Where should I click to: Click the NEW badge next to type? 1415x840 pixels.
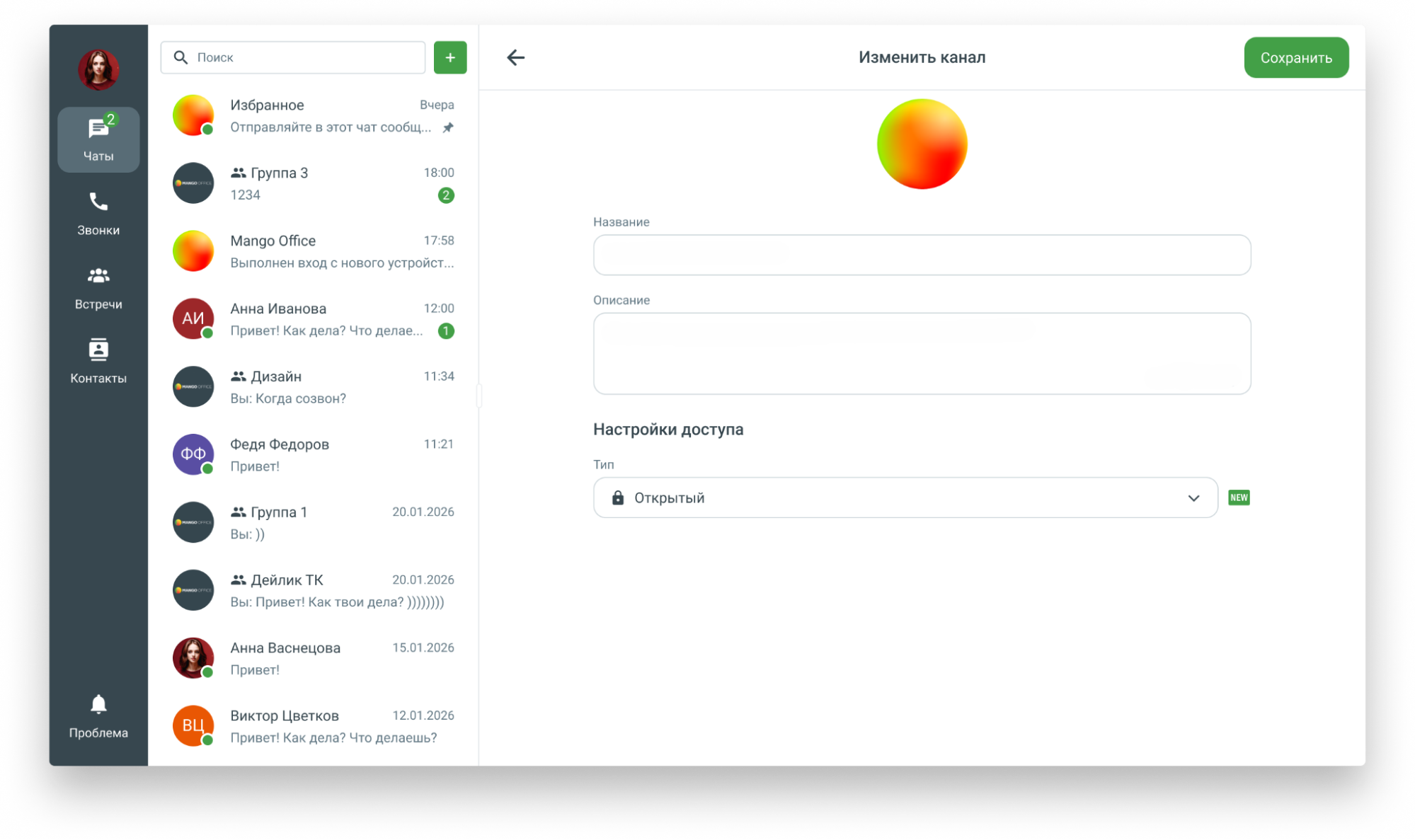pos(1239,497)
